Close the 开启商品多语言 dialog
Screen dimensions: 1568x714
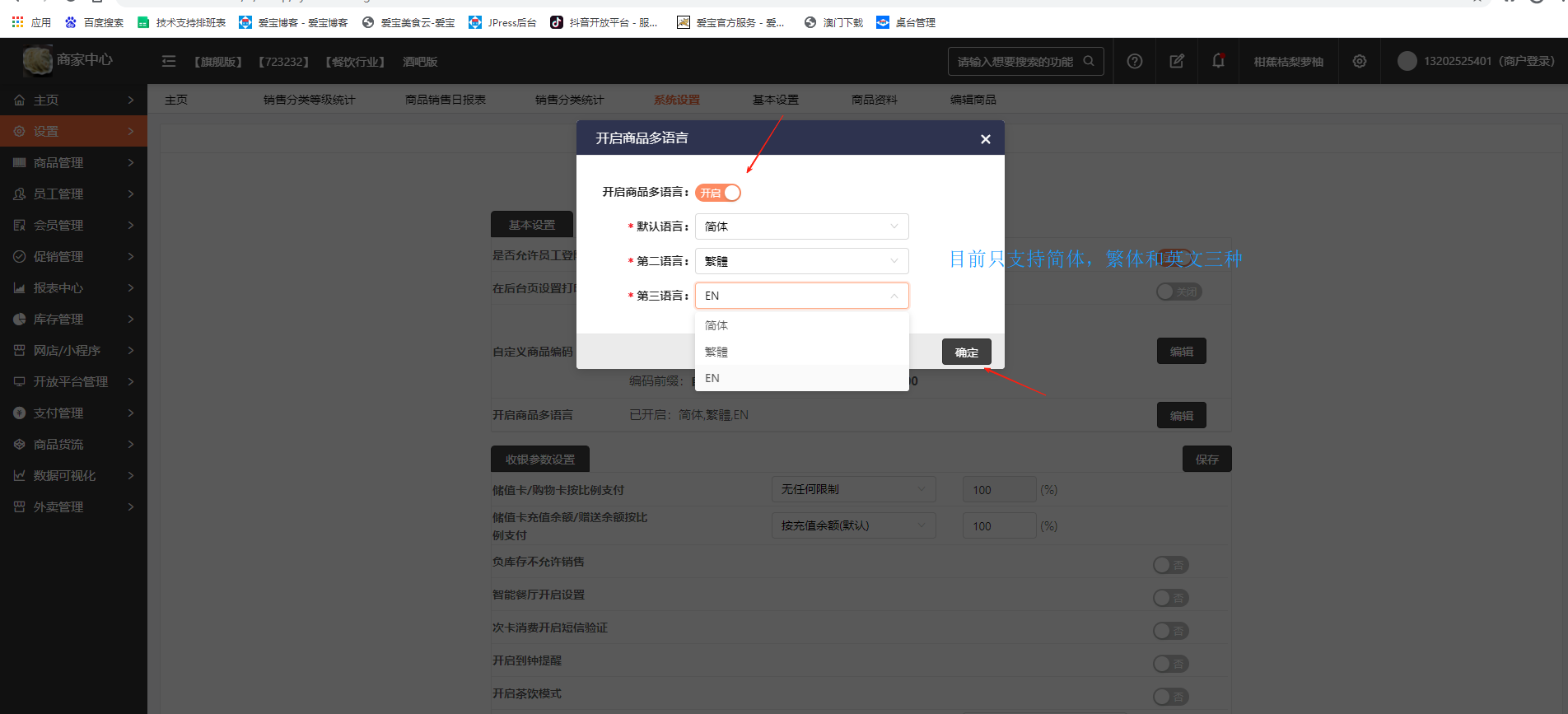click(985, 139)
